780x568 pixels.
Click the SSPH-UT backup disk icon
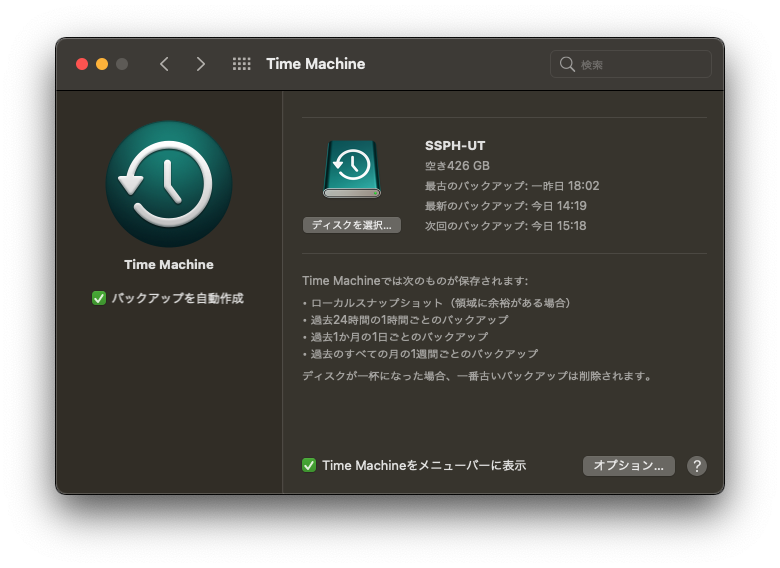point(352,169)
